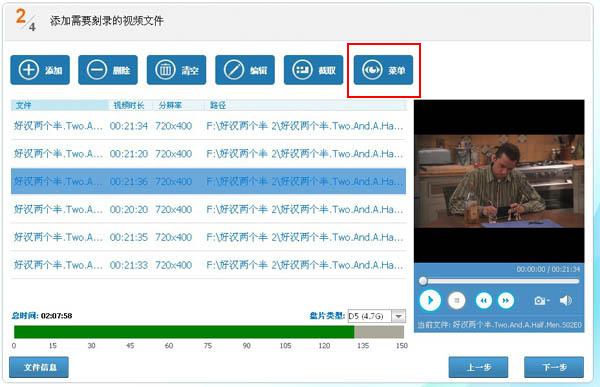Click the 分辨率 column header

[x=178, y=105]
